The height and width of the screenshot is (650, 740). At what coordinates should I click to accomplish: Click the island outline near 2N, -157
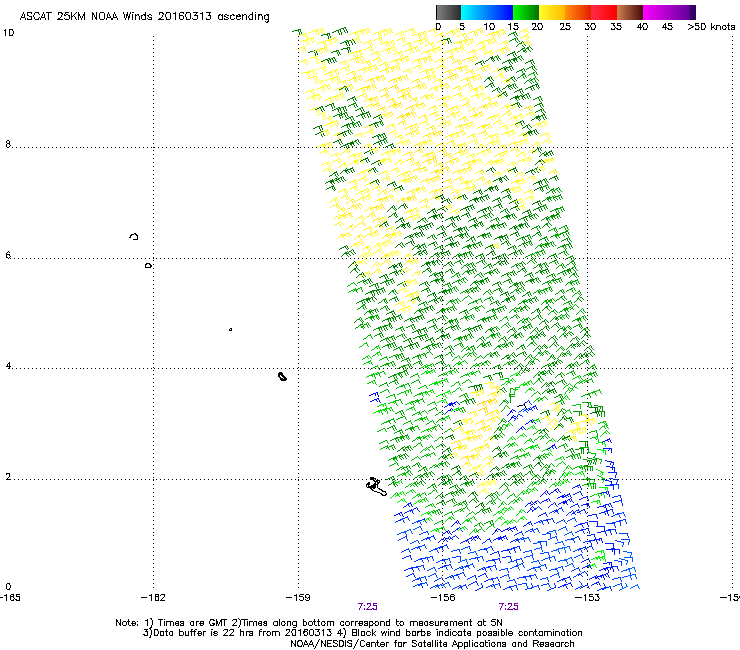click(x=376, y=486)
